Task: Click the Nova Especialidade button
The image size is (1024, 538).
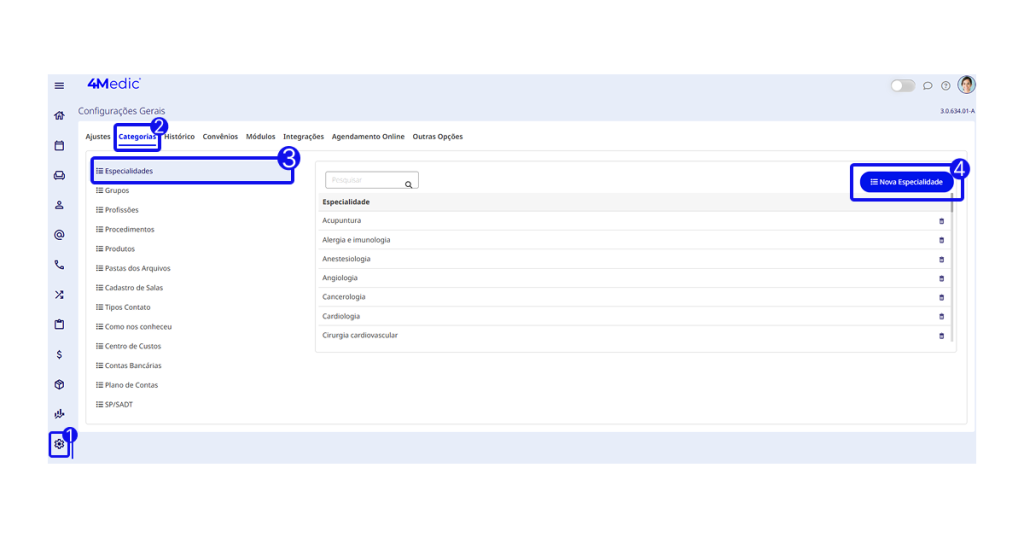Action: coord(906,182)
